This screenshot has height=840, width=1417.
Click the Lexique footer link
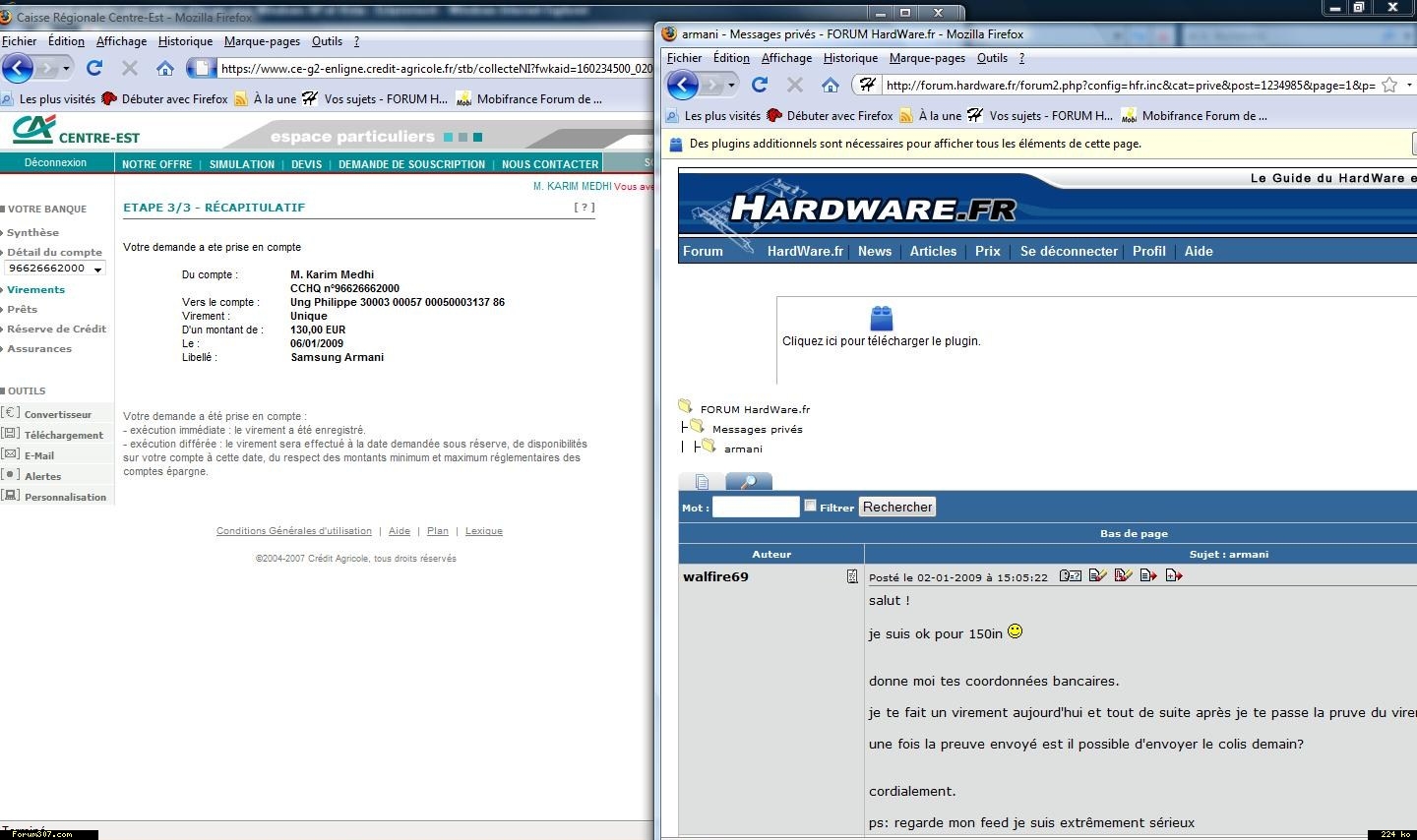[483, 531]
